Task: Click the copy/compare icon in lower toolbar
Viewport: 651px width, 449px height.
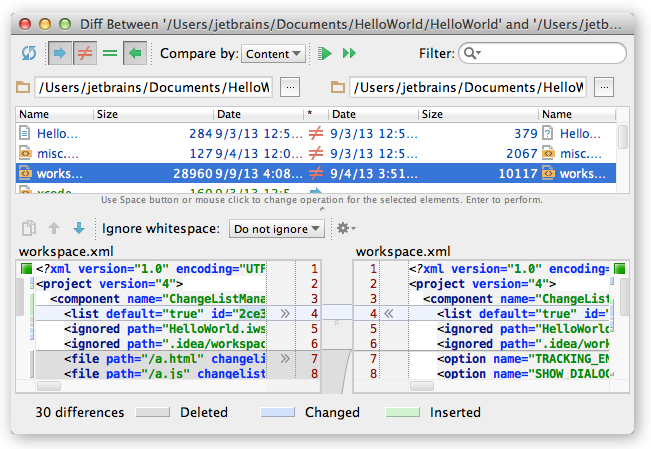Action: tap(29, 228)
